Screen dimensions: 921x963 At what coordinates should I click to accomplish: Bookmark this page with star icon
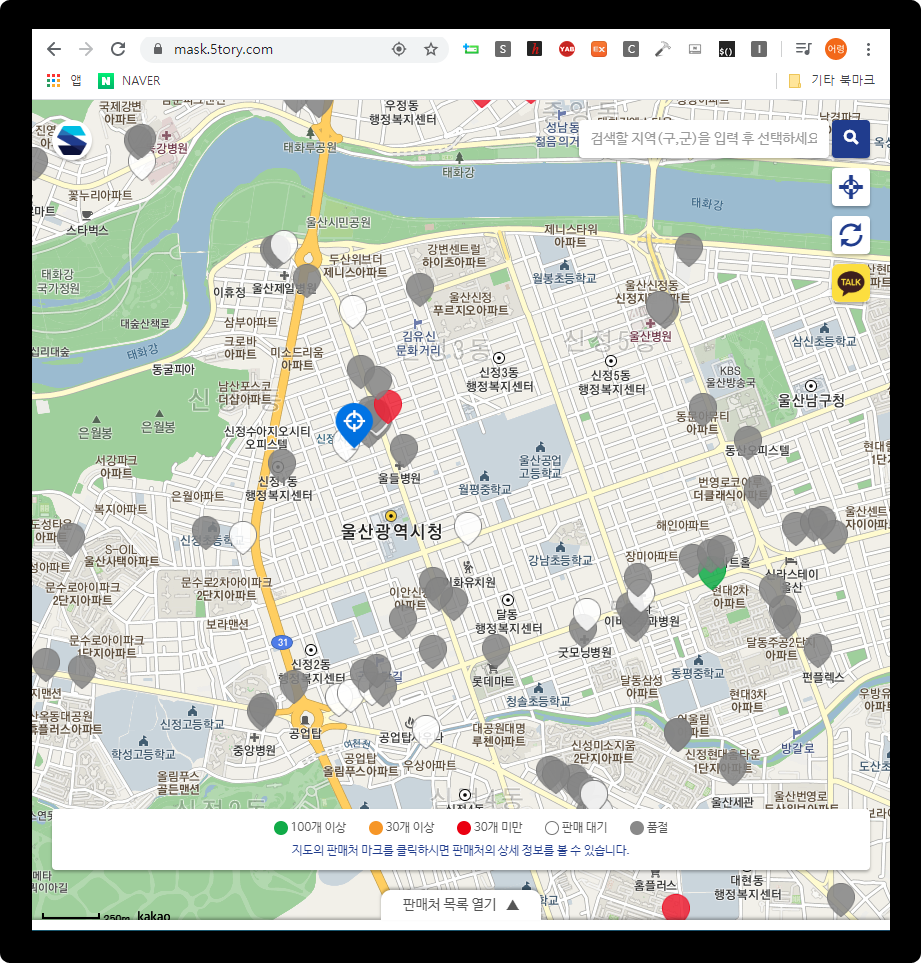431,49
